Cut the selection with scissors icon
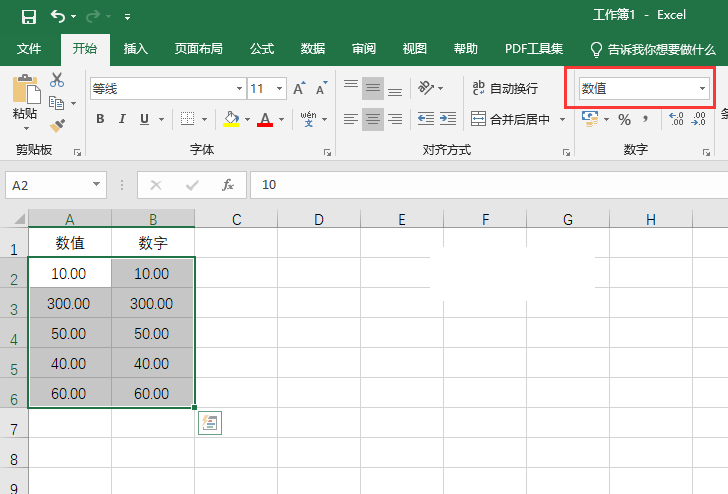The image size is (728, 494). (57, 80)
